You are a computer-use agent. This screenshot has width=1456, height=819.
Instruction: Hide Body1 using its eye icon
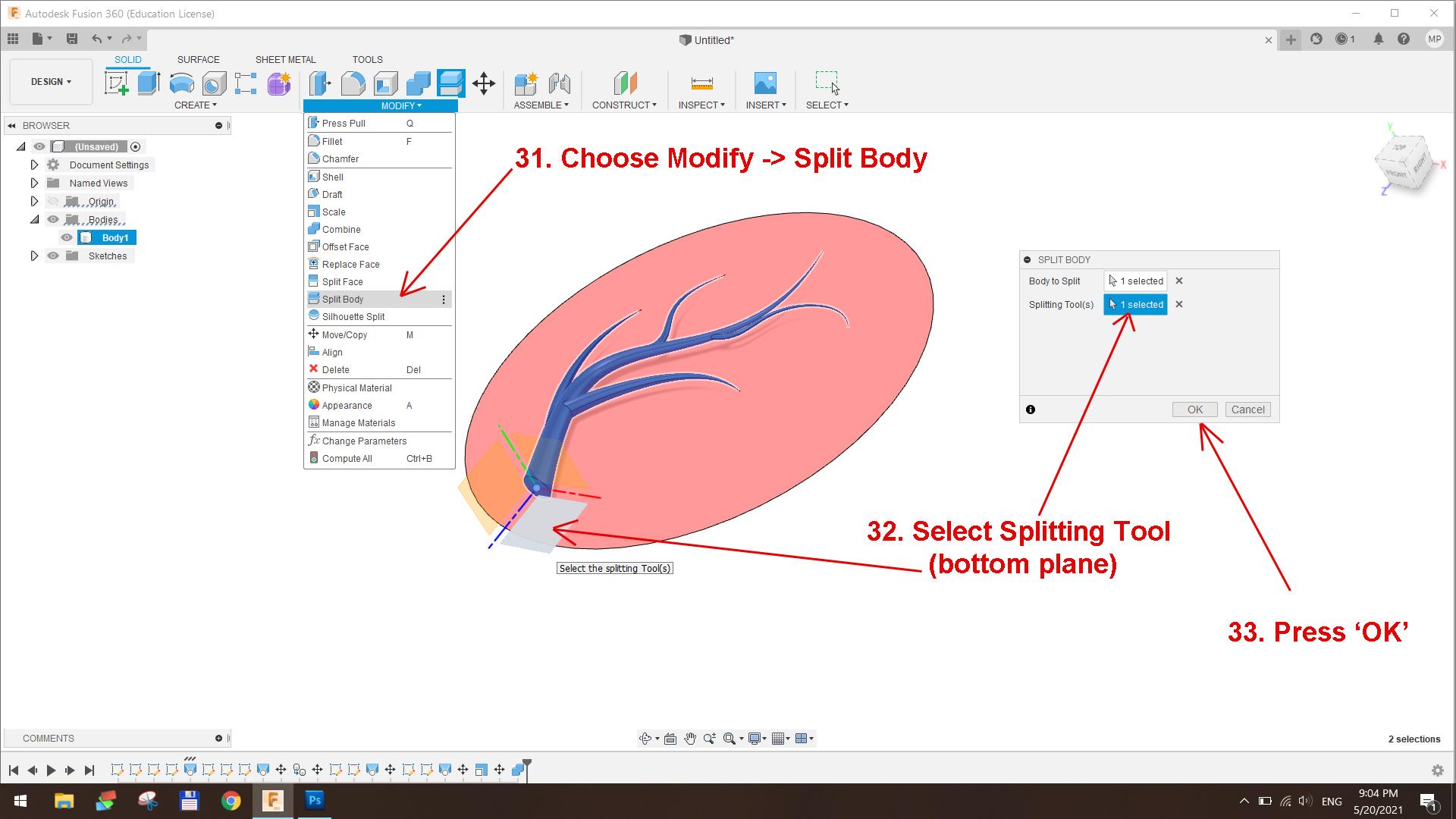tap(67, 237)
